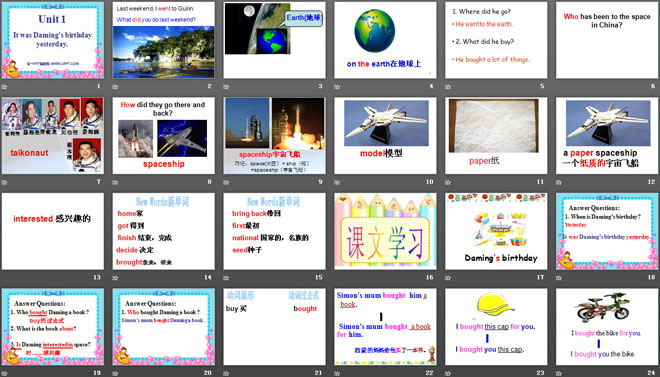The width and height of the screenshot is (660, 377).
Task: Select the 'How did they go there' slide
Action: (x=163, y=136)
